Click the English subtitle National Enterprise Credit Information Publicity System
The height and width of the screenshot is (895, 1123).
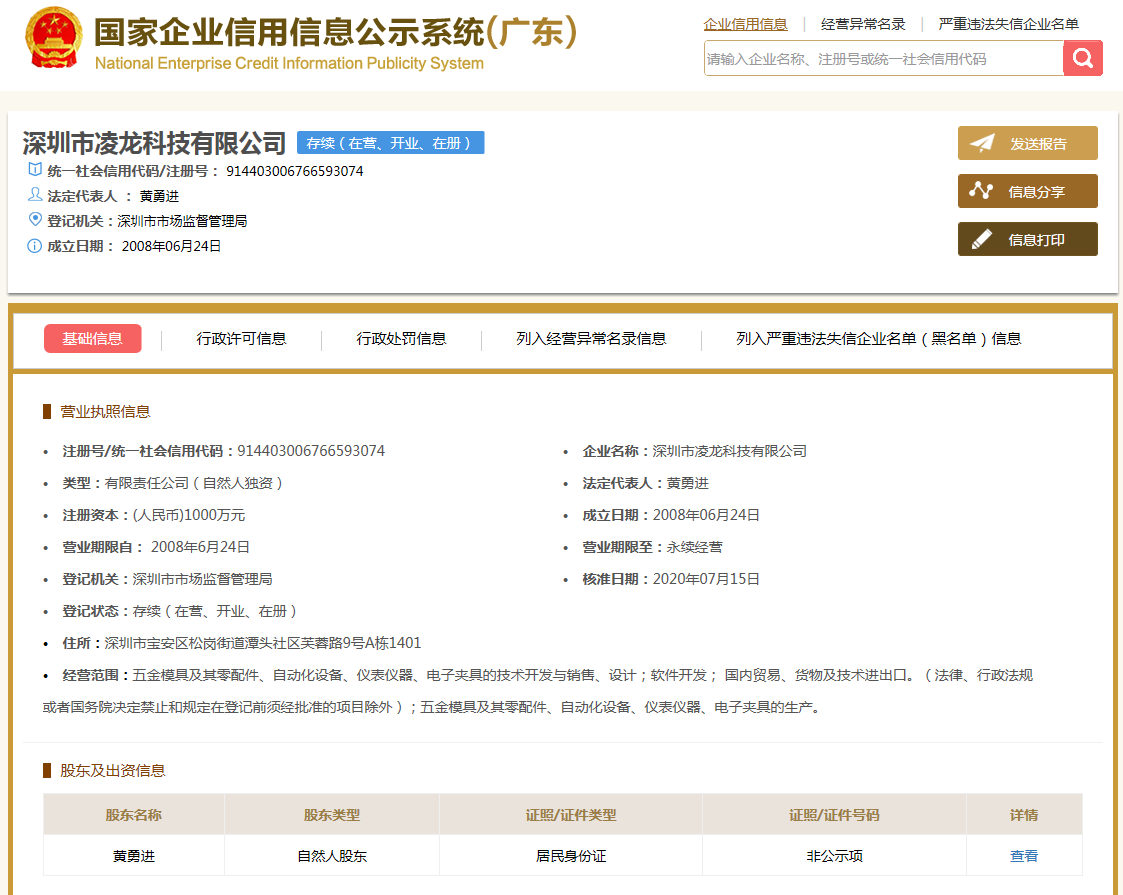click(x=289, y=63)
